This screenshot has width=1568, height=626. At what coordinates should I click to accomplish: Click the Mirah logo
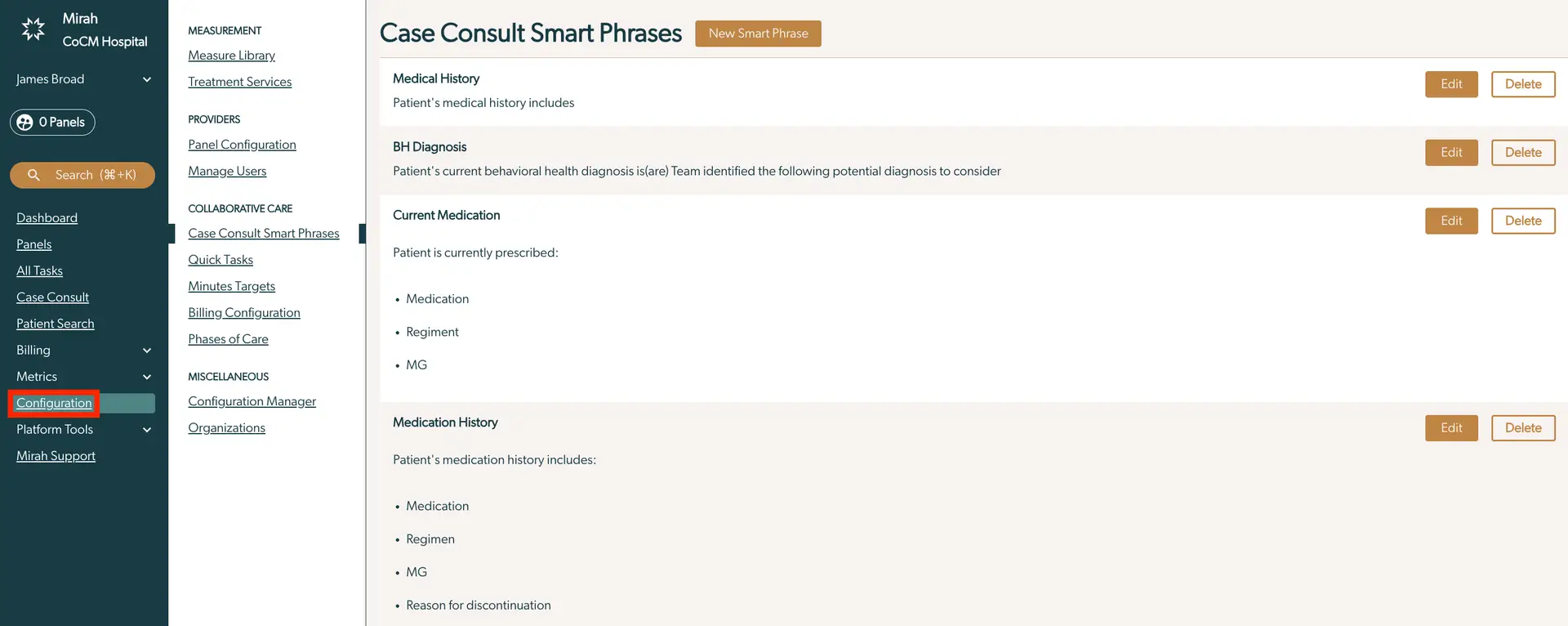click(33, 29)
